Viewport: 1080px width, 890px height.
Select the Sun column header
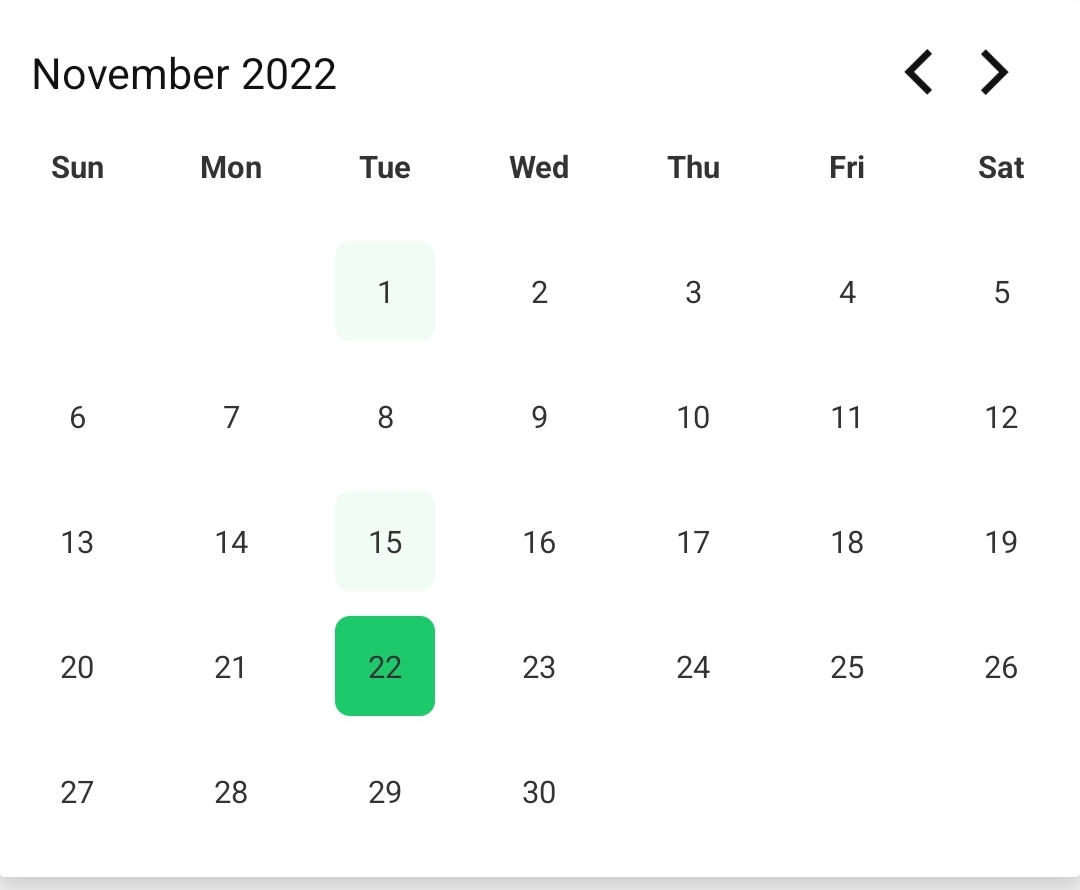[77, 167]
